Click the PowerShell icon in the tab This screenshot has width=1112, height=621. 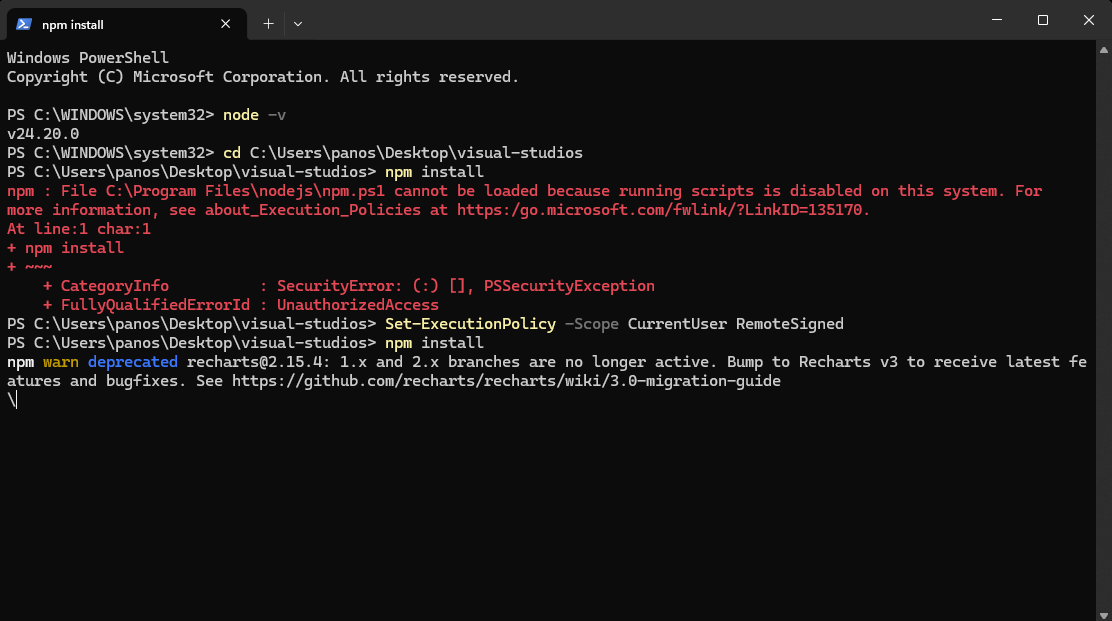[x=23, y=24]
